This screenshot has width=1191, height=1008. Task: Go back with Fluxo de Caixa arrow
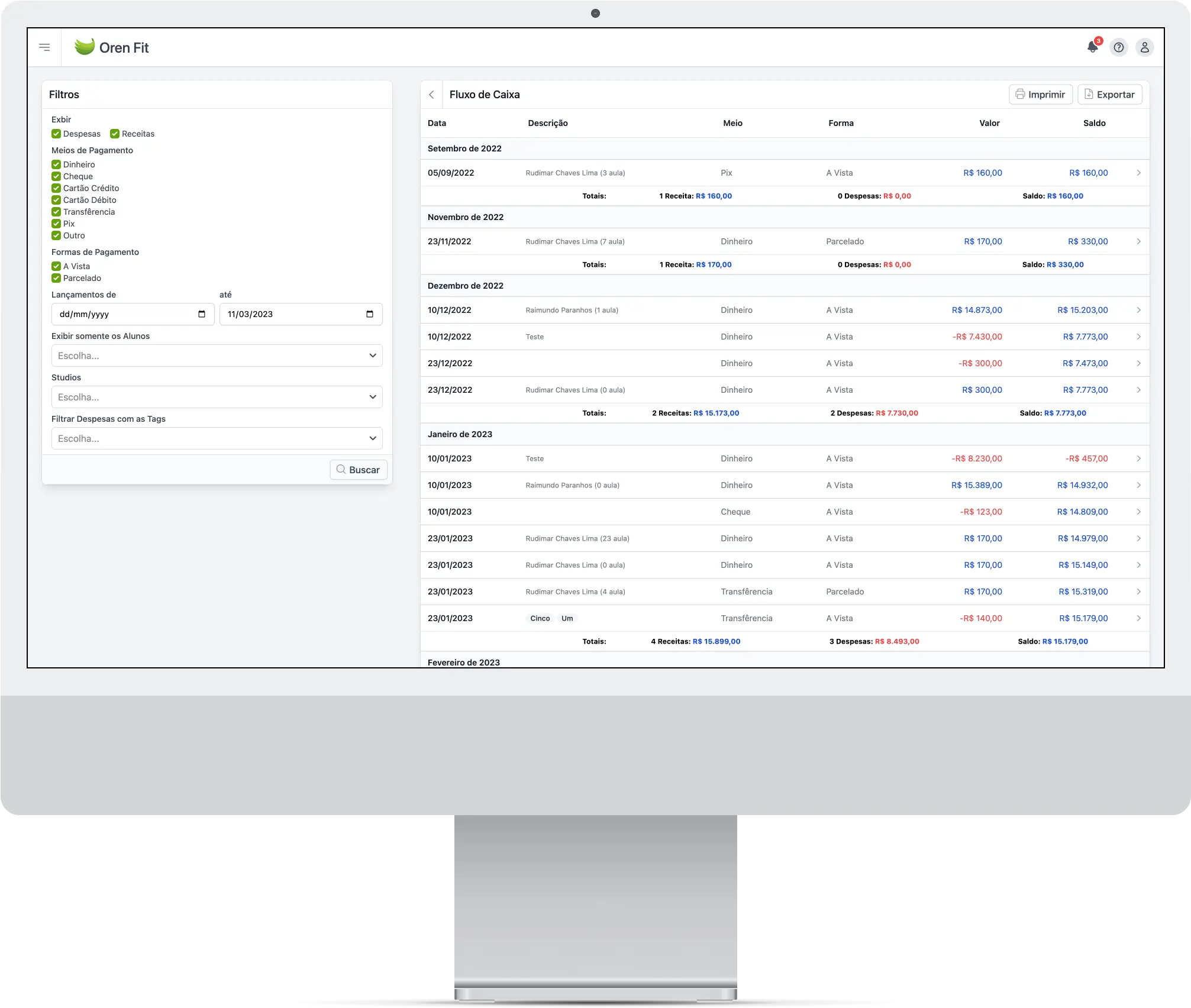[x=431, y=95]
